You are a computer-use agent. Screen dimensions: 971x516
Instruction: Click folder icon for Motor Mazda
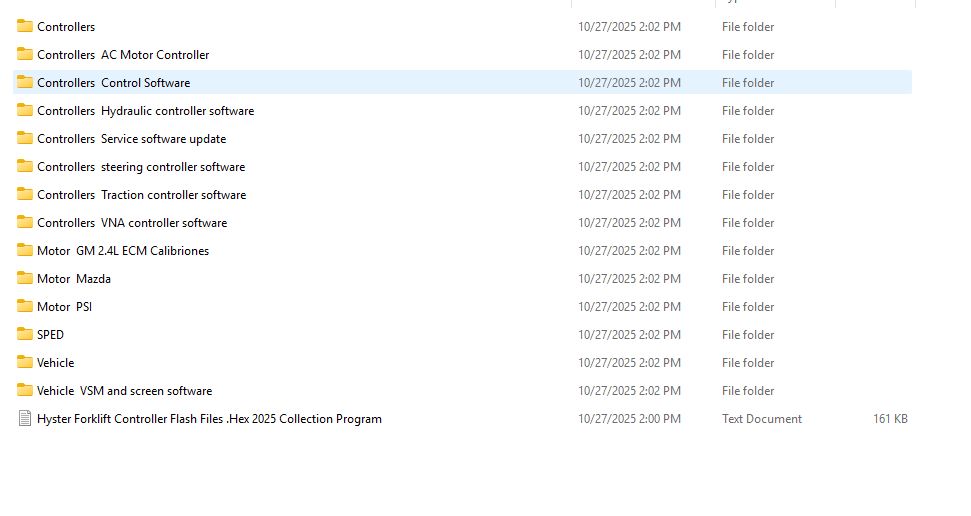tap(25, 278)
